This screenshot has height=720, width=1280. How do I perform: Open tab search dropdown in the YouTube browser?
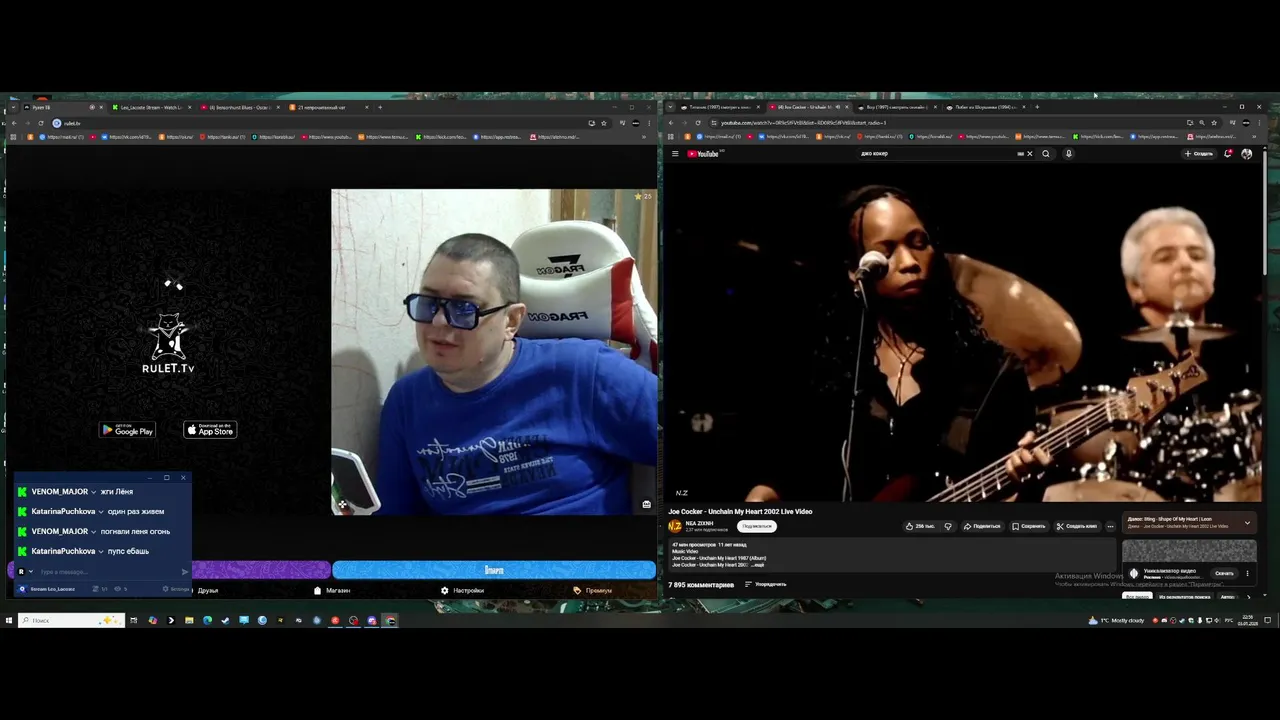670,107
